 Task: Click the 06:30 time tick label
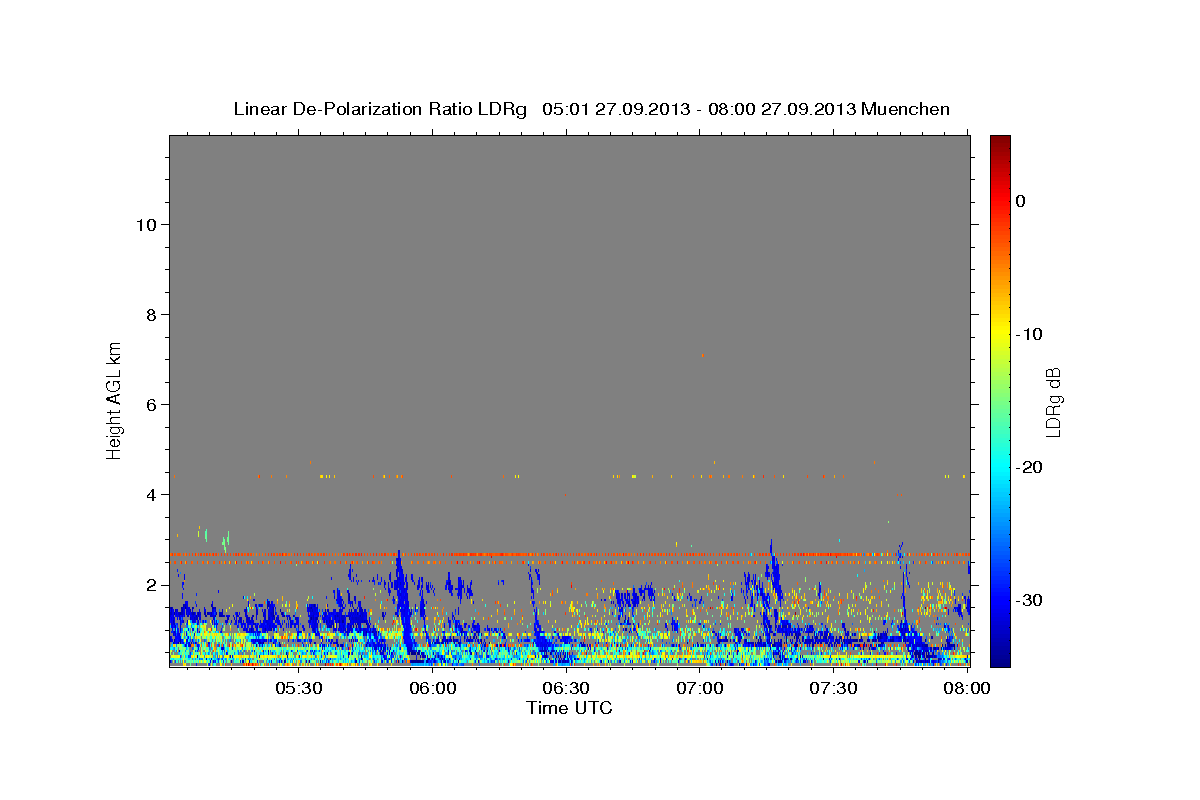click(x=566, y=688)
